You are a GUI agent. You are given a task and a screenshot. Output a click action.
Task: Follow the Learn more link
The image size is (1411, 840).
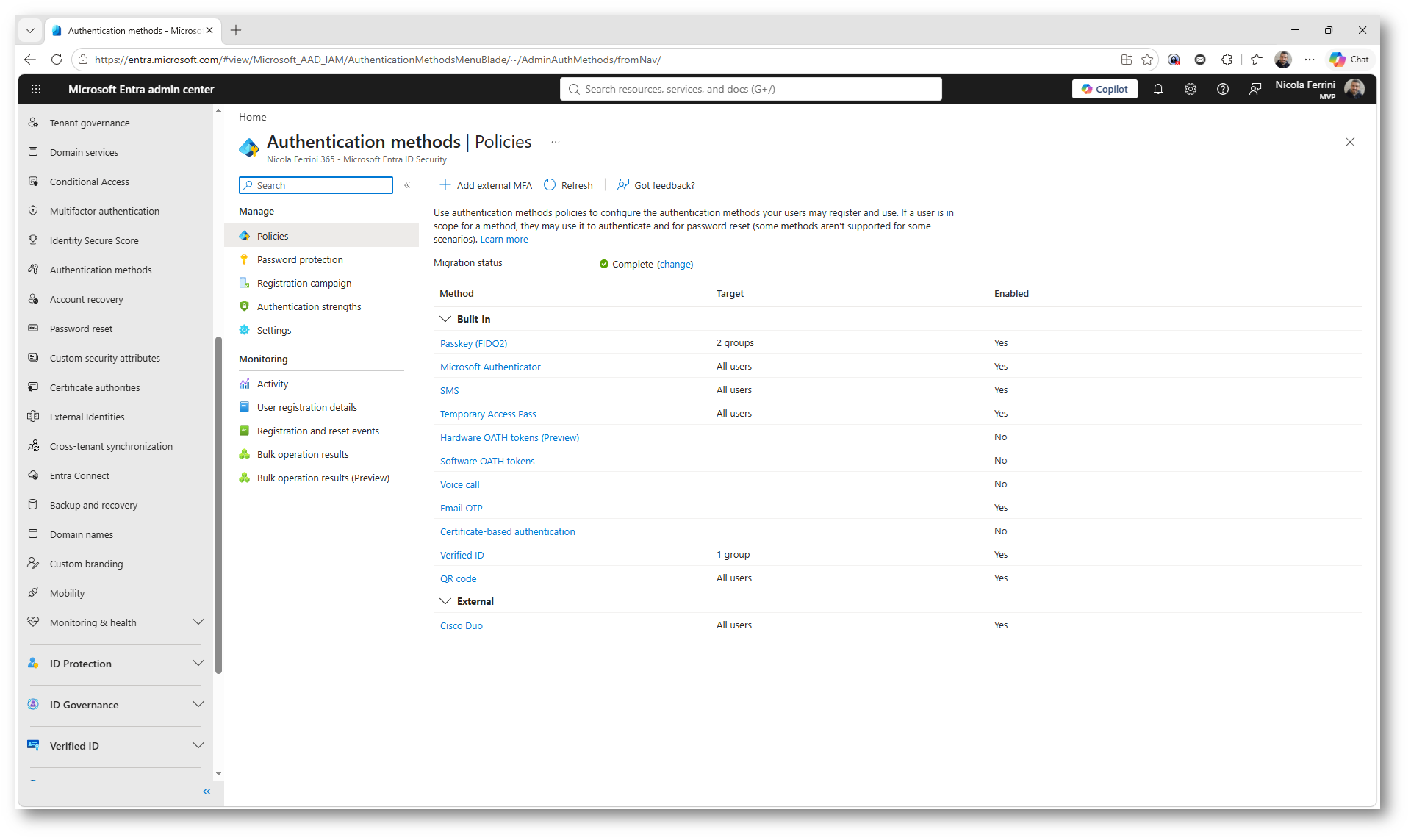504,239
